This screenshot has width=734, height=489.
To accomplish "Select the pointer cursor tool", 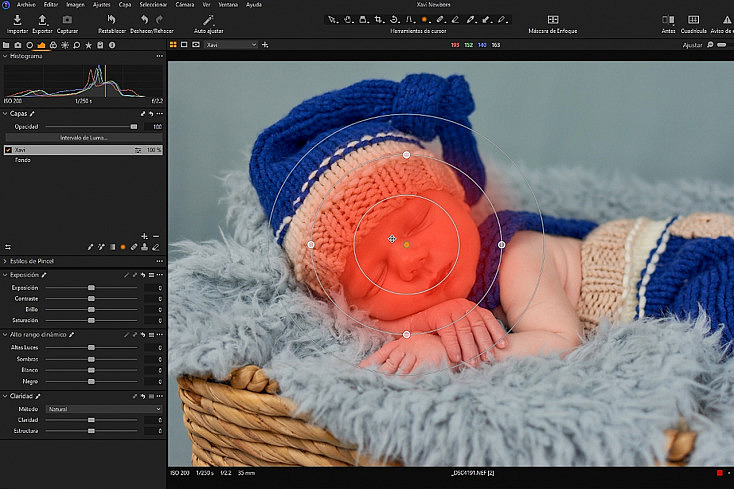I will tap(332, 20).
